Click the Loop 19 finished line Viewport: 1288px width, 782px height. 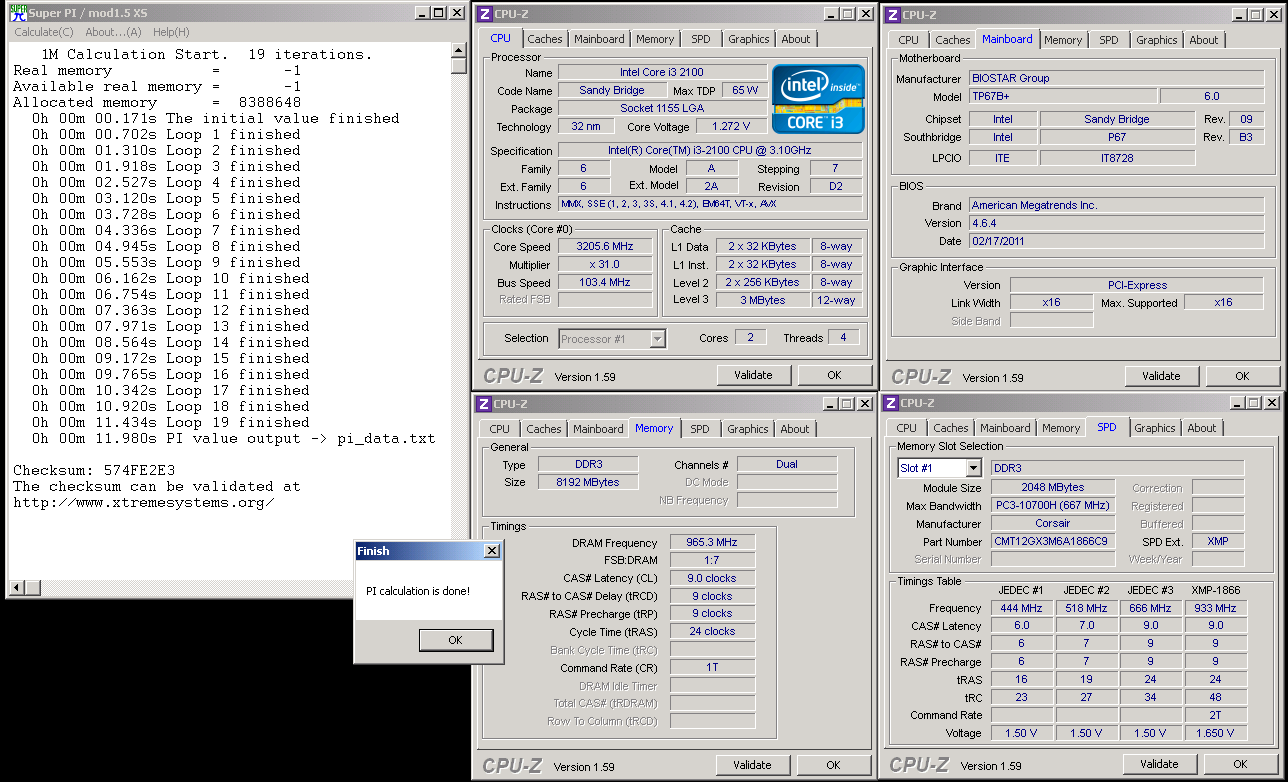pyautogui.click(x=171, y=422)
